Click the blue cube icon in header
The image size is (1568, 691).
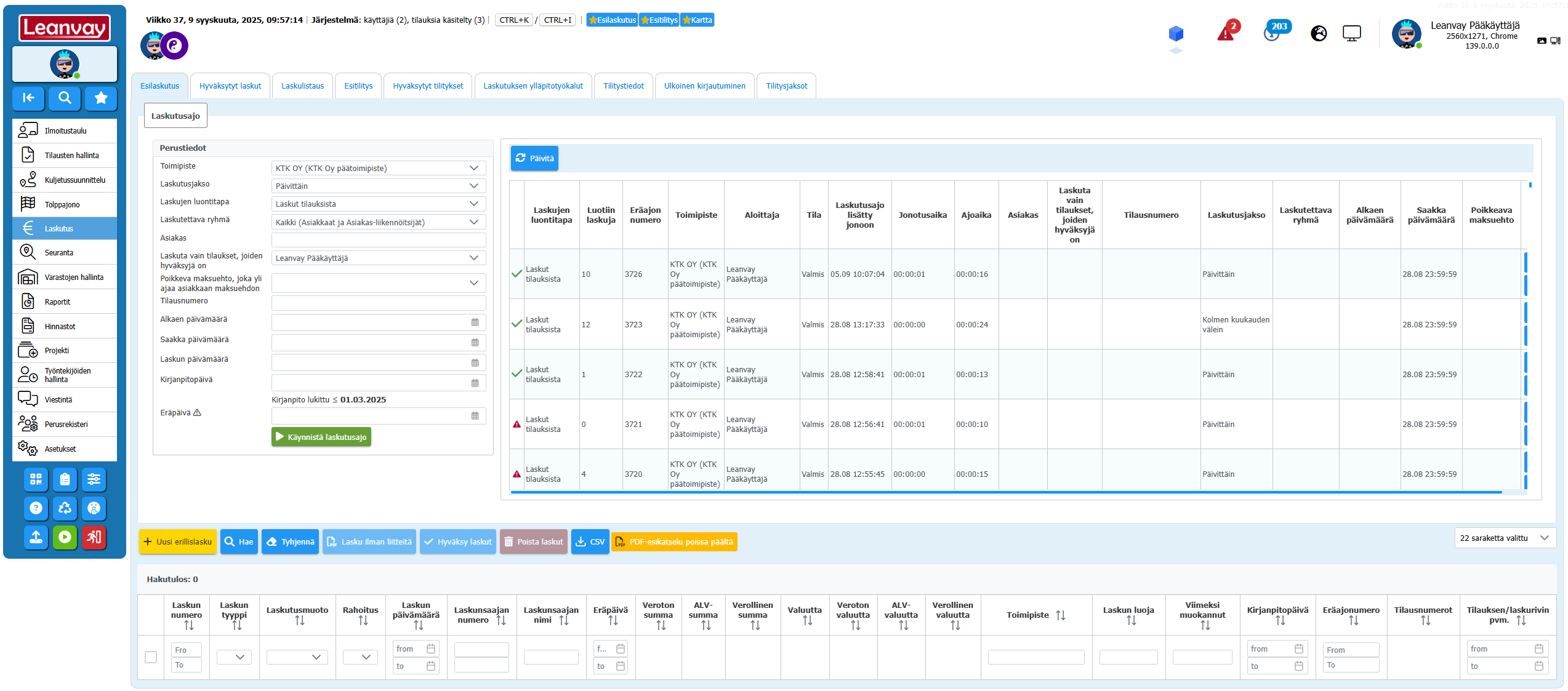click(x=1176, y=33)
